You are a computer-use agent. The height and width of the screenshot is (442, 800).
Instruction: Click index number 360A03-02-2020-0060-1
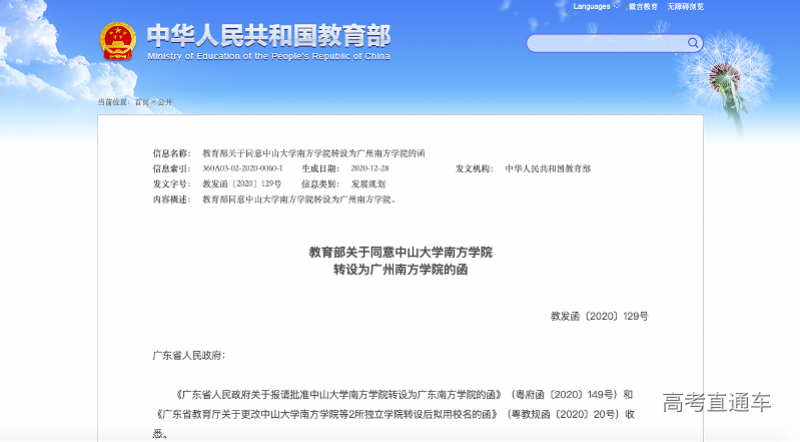242,168
